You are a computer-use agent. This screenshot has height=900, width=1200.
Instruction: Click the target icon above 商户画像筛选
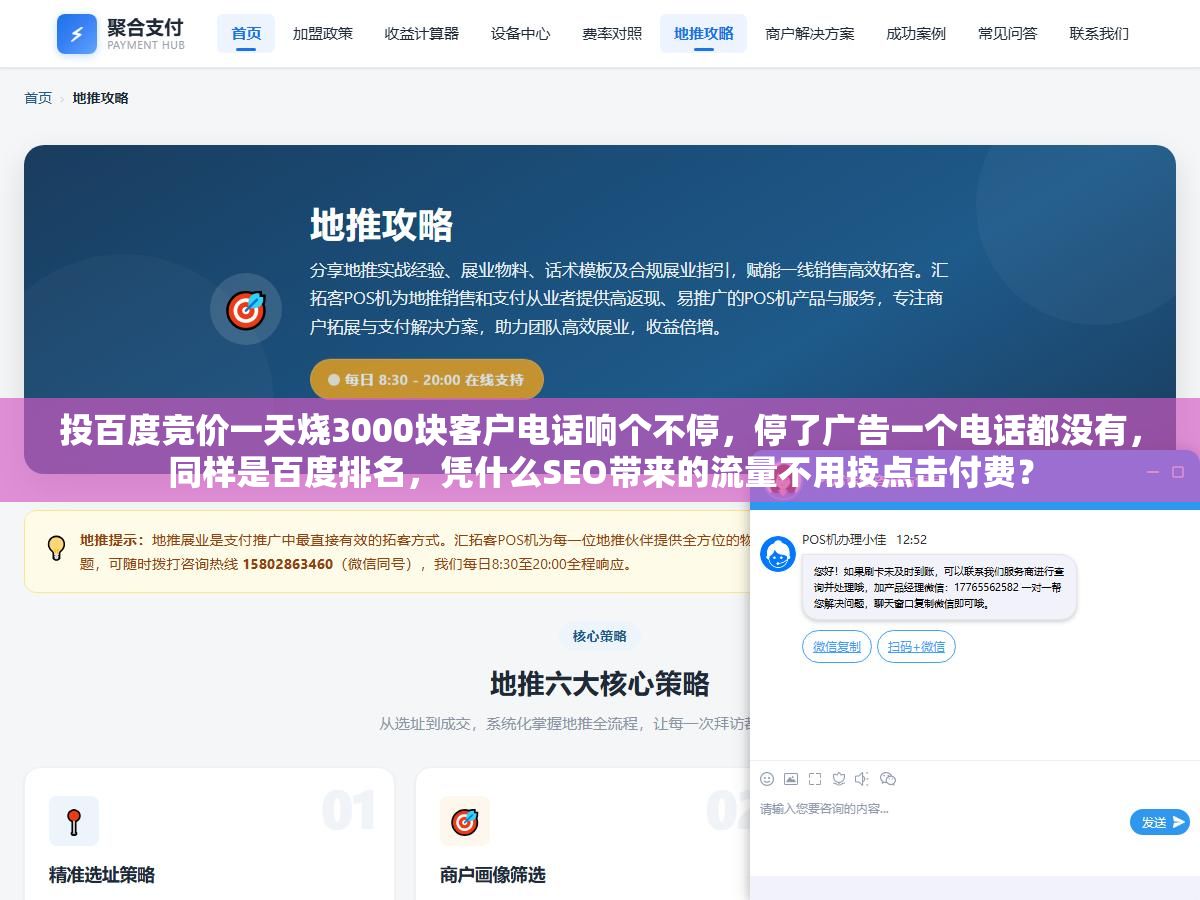[x=465, y=822]
